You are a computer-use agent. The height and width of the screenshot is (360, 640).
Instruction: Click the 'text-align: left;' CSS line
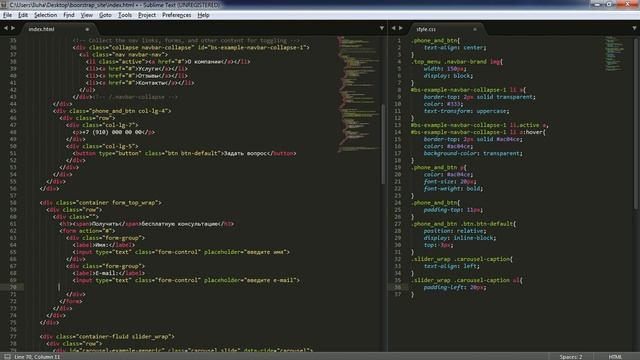[452, 266]
